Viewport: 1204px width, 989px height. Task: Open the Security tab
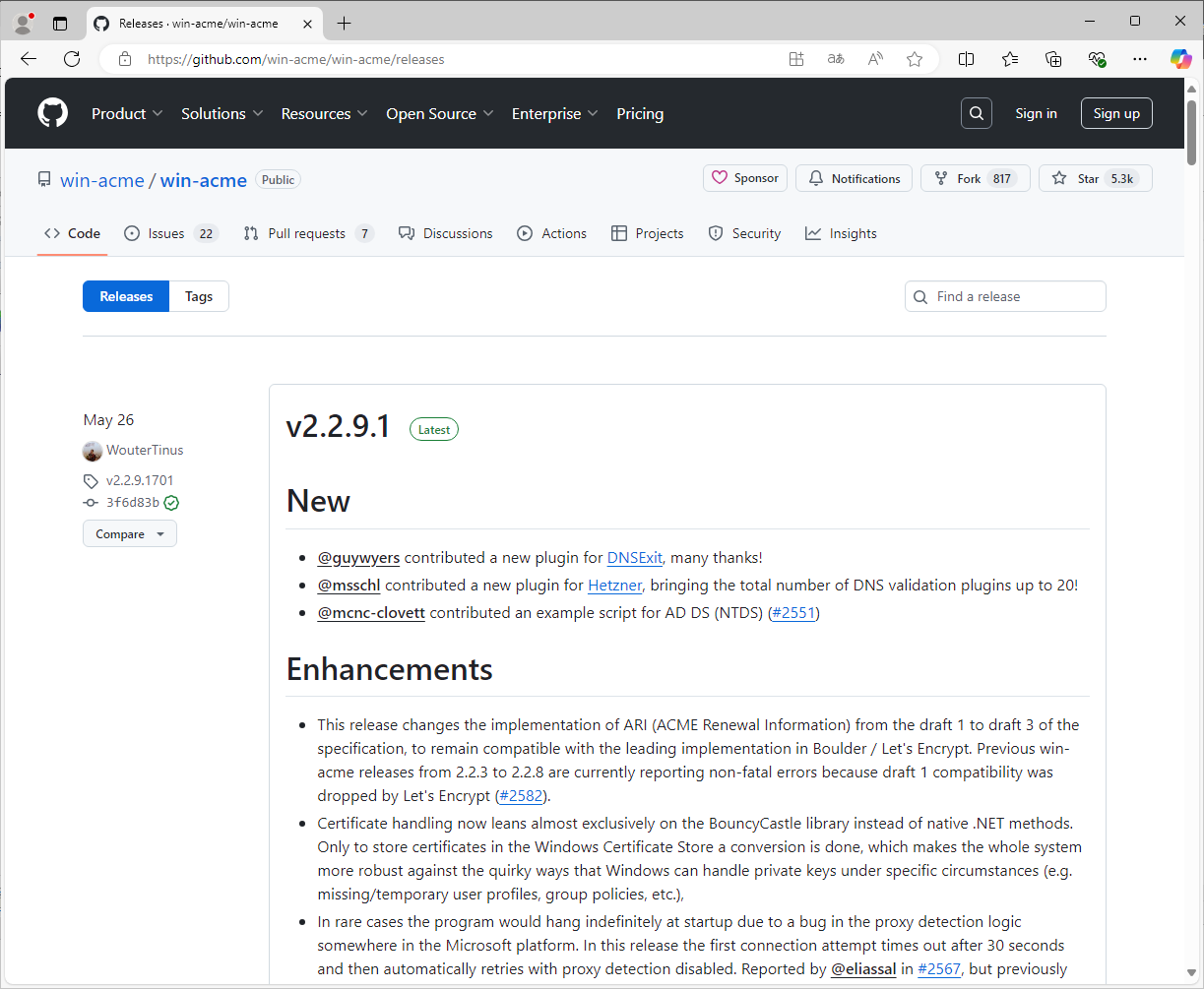click(744, 233)
